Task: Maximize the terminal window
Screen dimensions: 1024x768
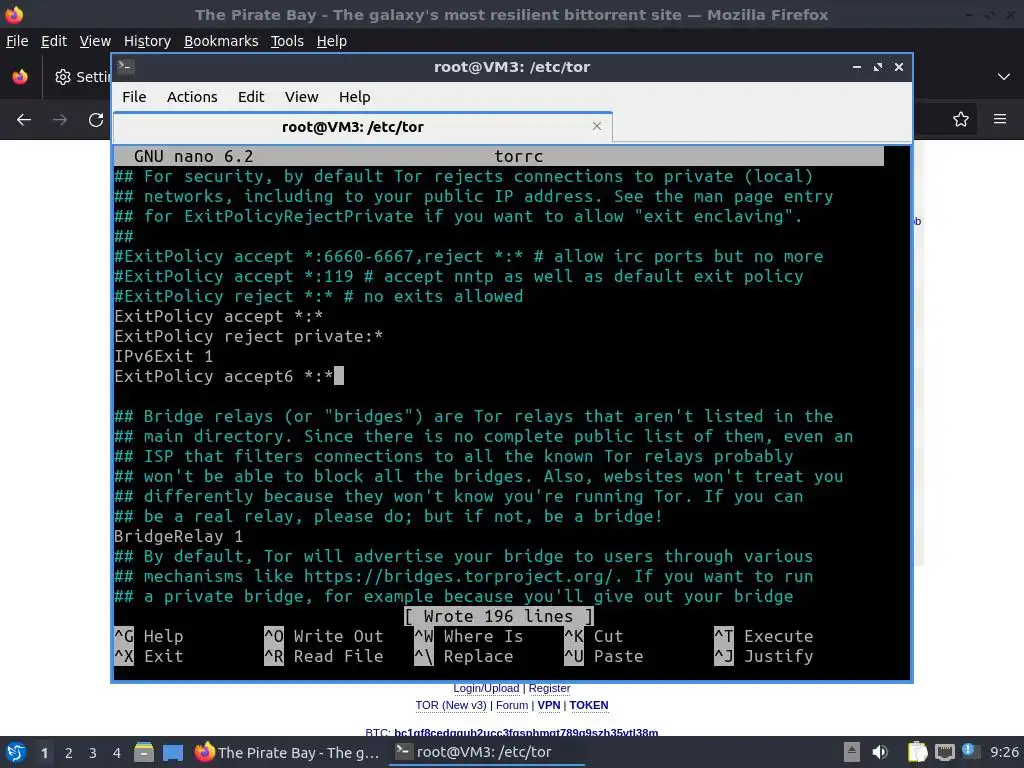Action: [878, 67]
